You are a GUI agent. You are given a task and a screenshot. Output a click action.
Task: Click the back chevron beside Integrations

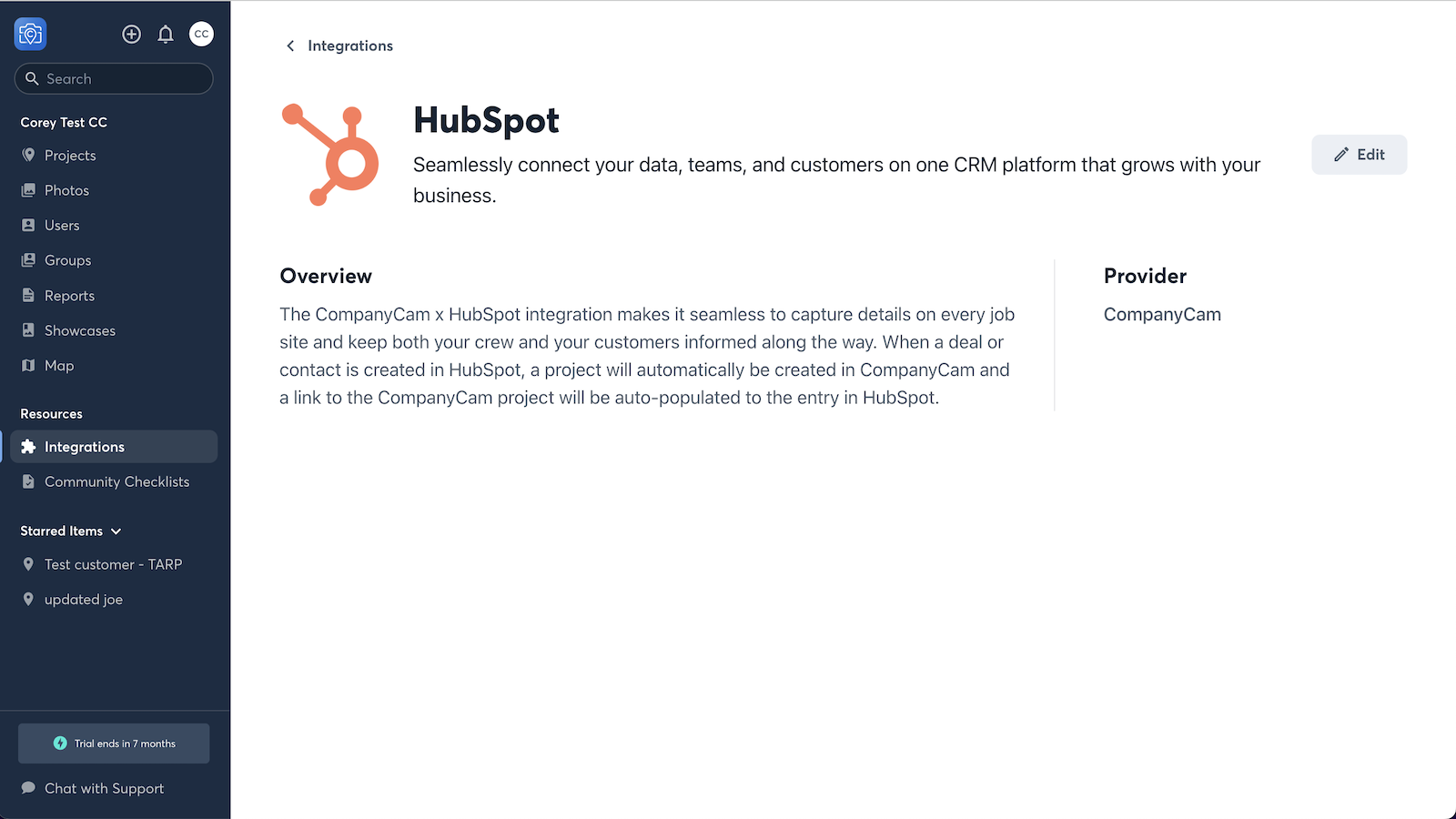pyautogui.click(x=289, y=45)
